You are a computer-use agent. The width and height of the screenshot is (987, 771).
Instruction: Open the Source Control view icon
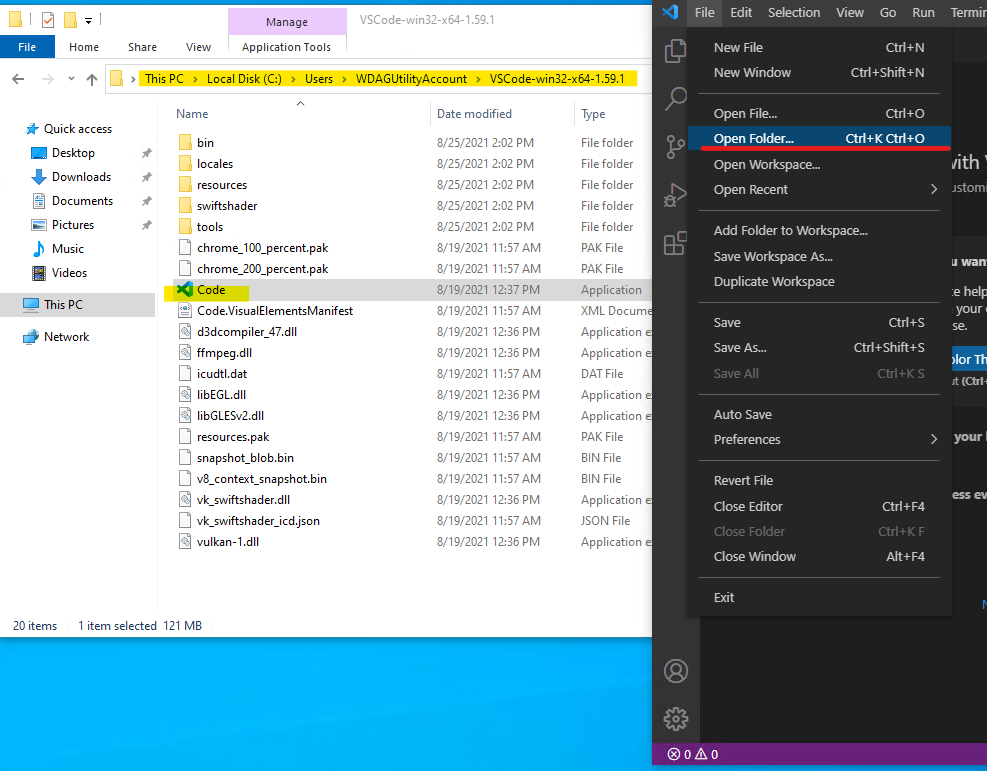[675, 147]
